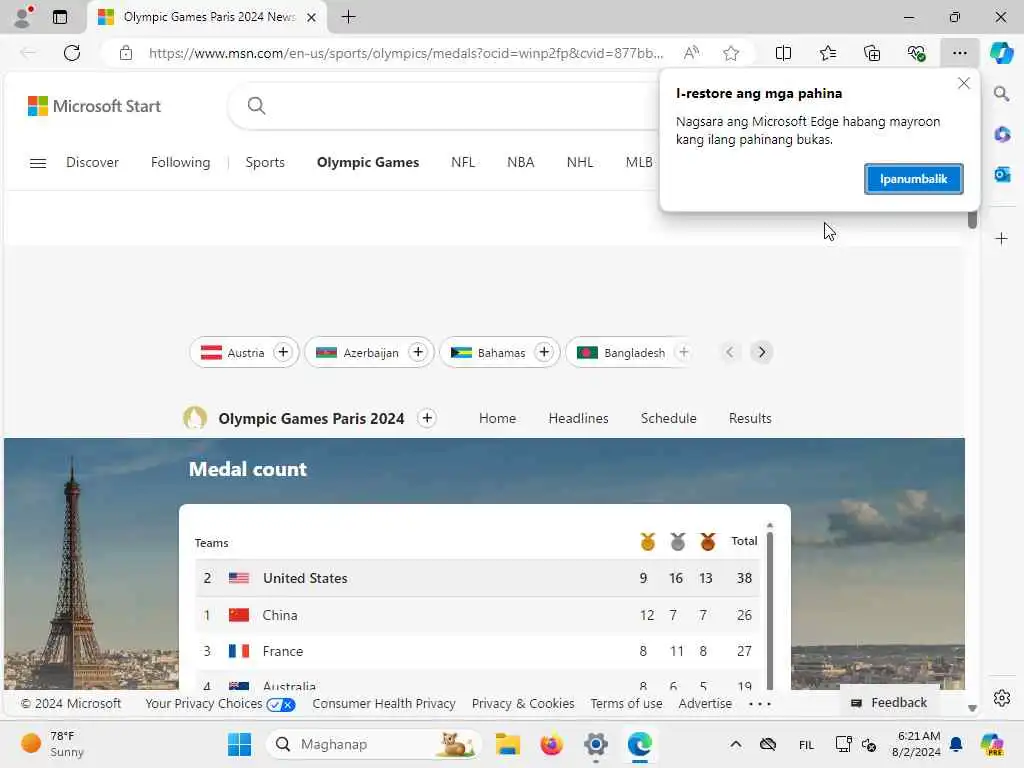Close the Olympic Games Paris 2024 tab
1024x768 pixels.
(312, 17)
